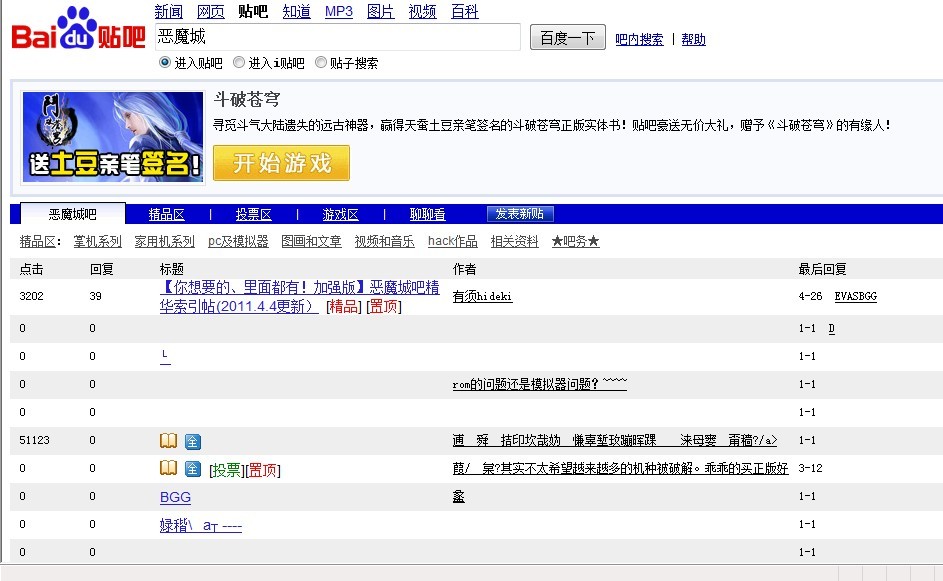Click the search box containing 恶魔城
The height and width of the screenshot is (581, 943).
tap(337, 37)
